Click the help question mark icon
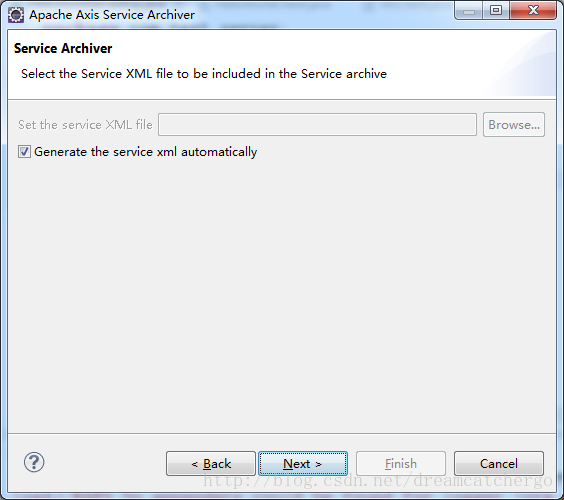 point(34,462)
